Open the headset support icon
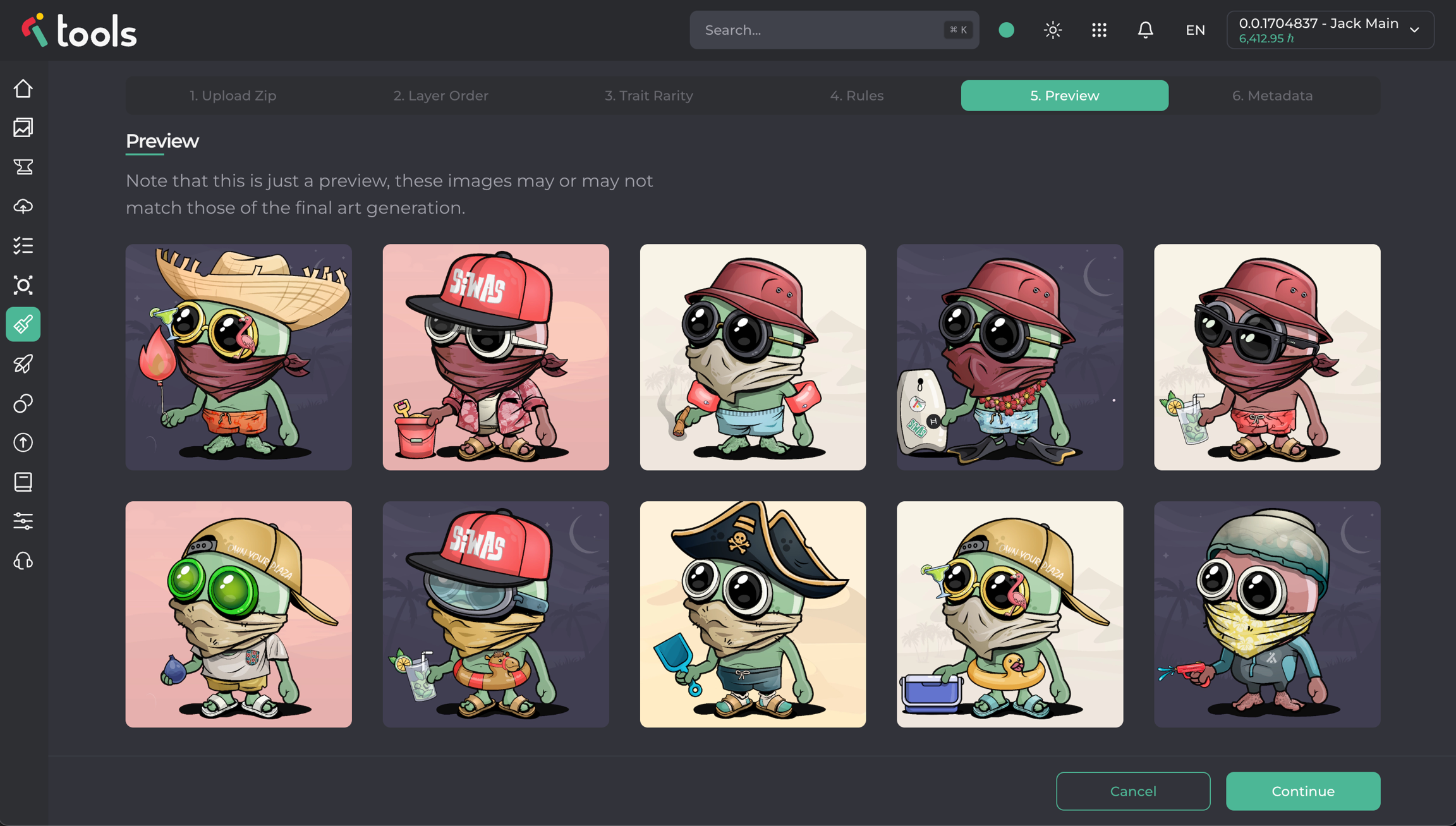 coord(23,561)
